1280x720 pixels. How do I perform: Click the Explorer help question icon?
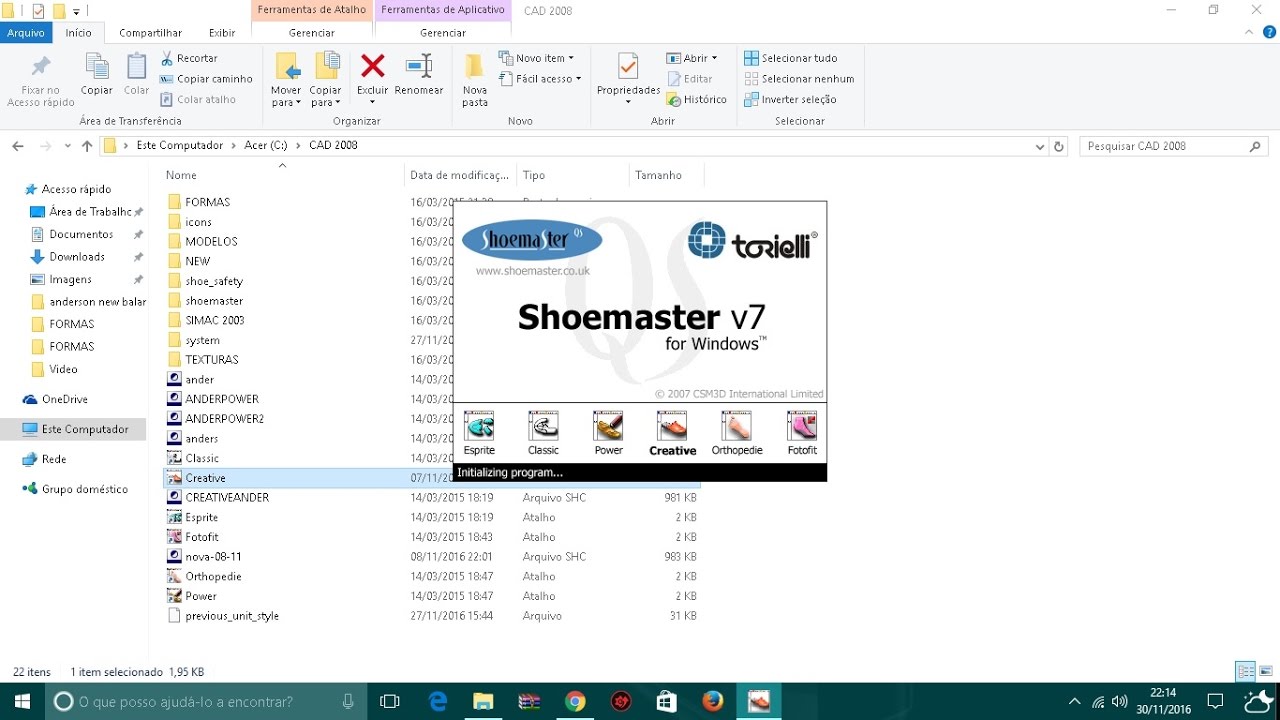[x=1269, y=32]
